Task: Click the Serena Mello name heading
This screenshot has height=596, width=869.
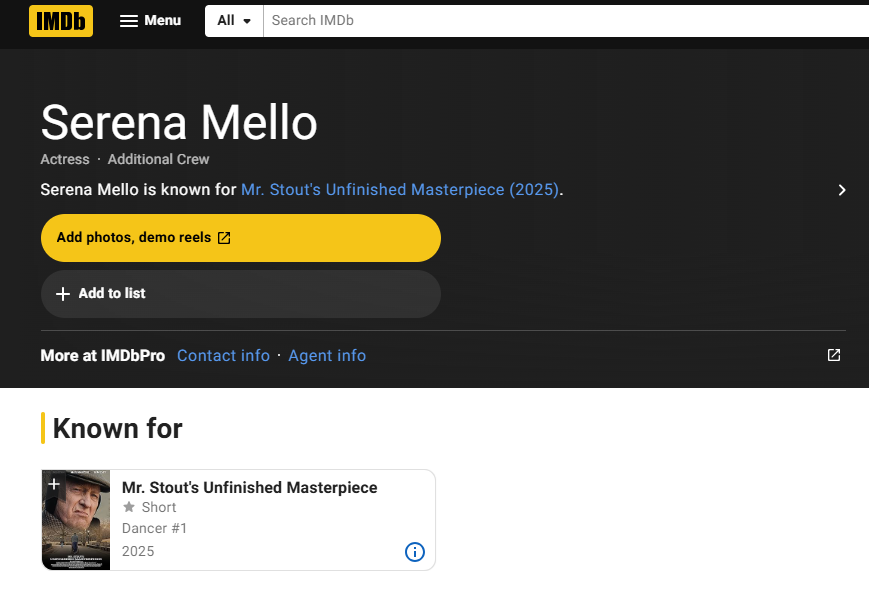Action: 179,123
